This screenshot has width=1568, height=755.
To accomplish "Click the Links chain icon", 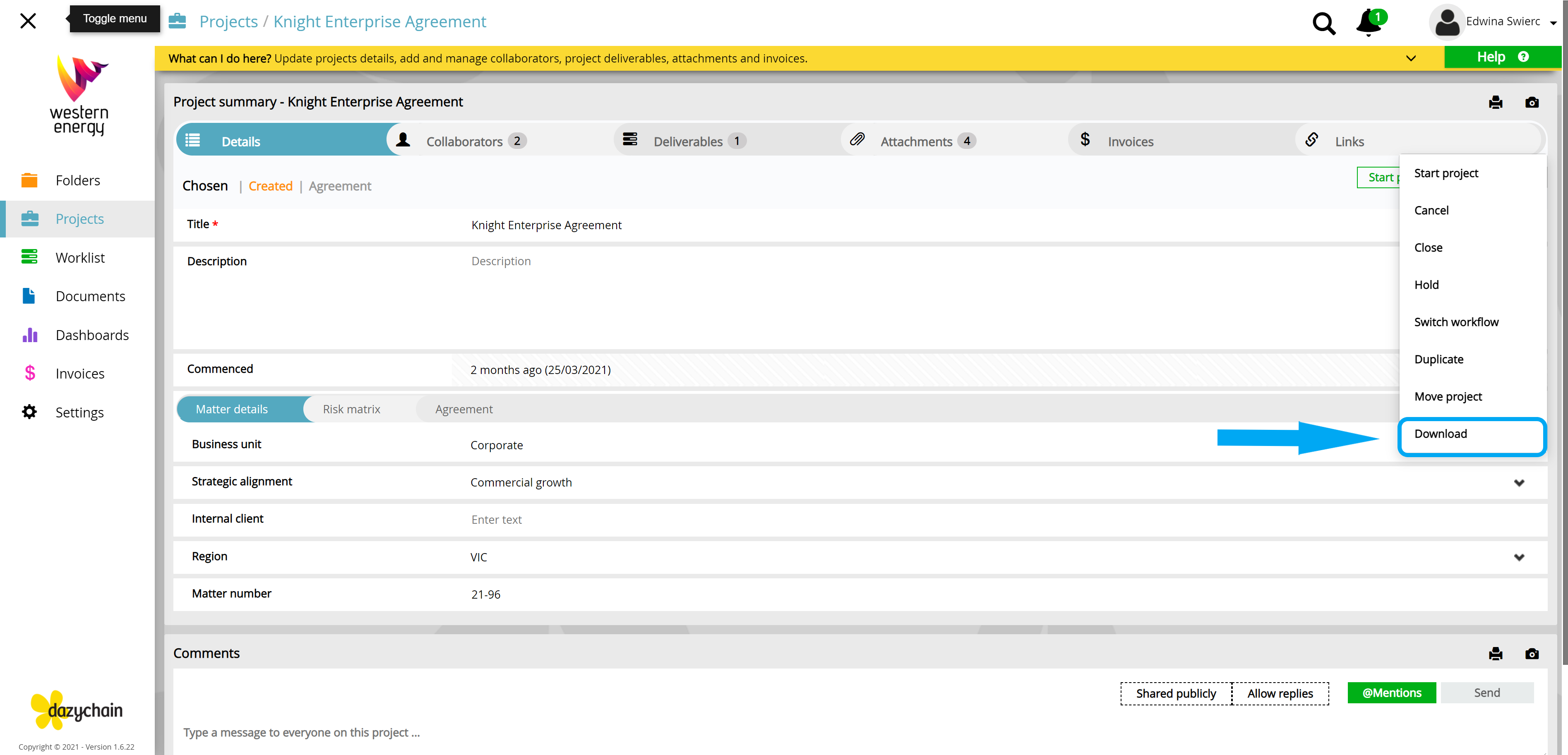I will tap(1312, 140).
